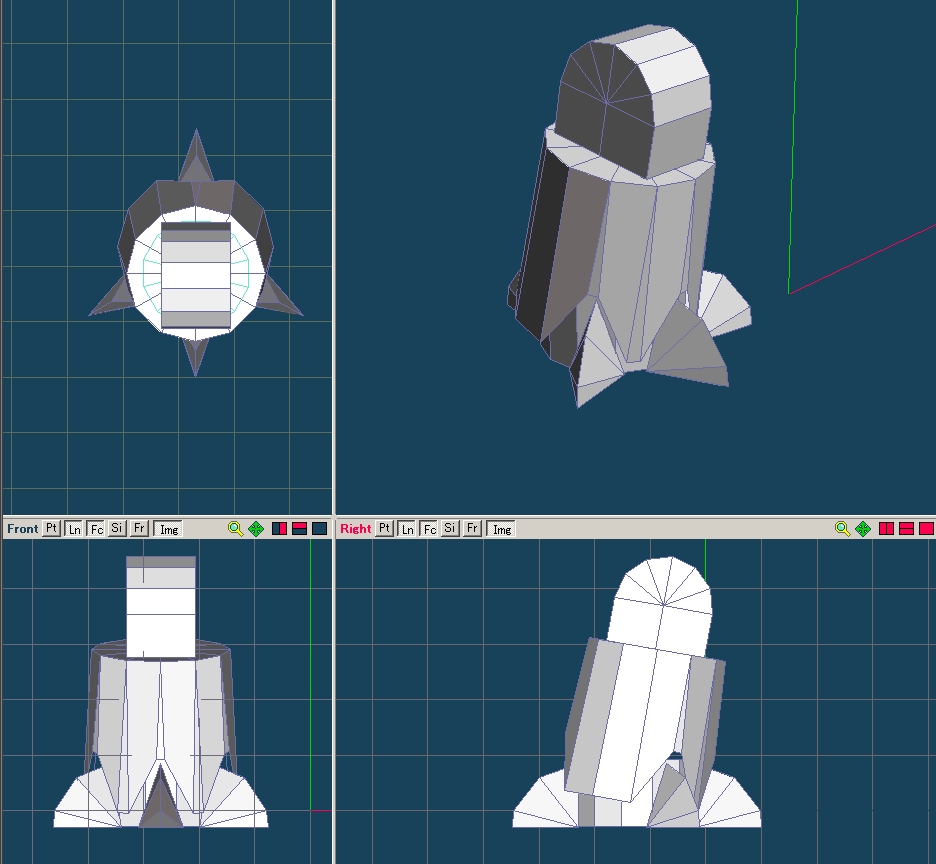Toggle Img background image in Right view
This screenshot has height=864, width=936.
click(x=502, y=528)
